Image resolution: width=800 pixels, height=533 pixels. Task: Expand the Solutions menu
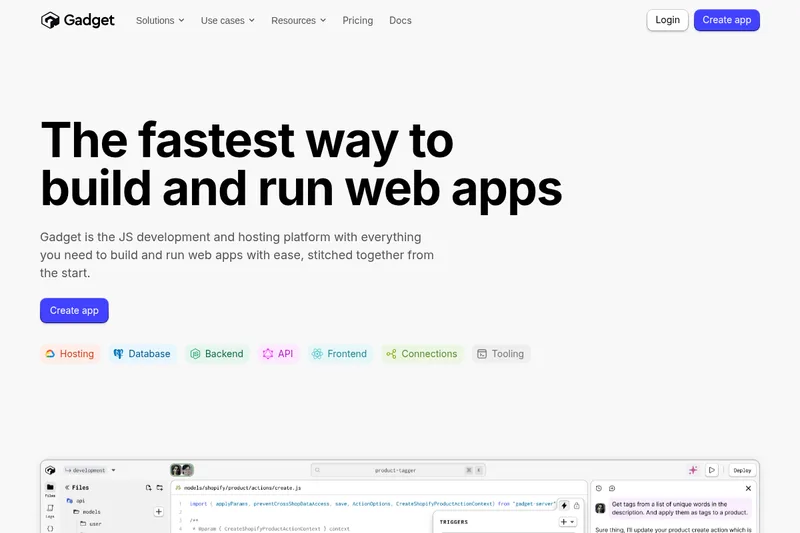(160, 20)
